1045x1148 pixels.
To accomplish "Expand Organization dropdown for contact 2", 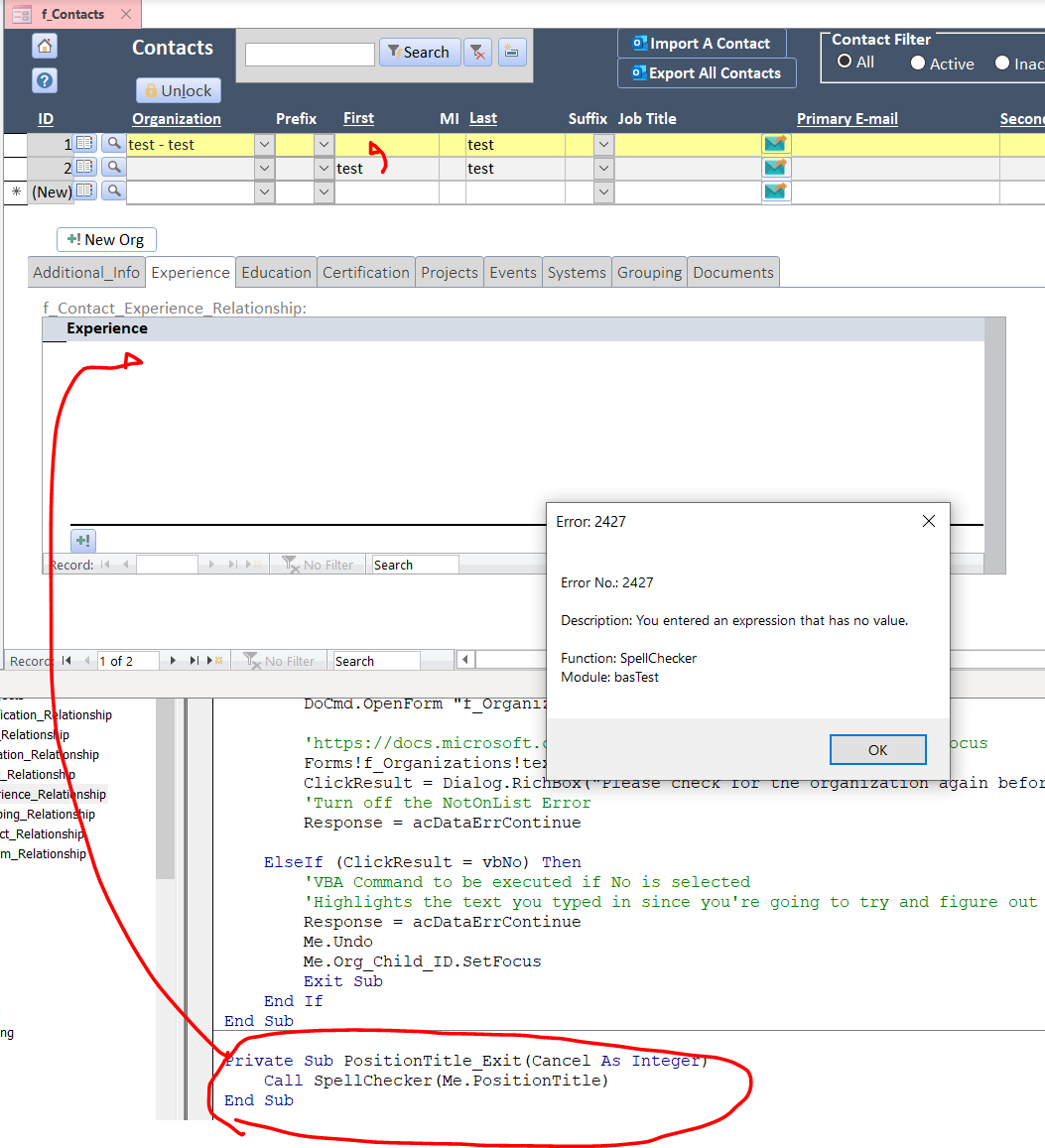I will click(264, 168).
